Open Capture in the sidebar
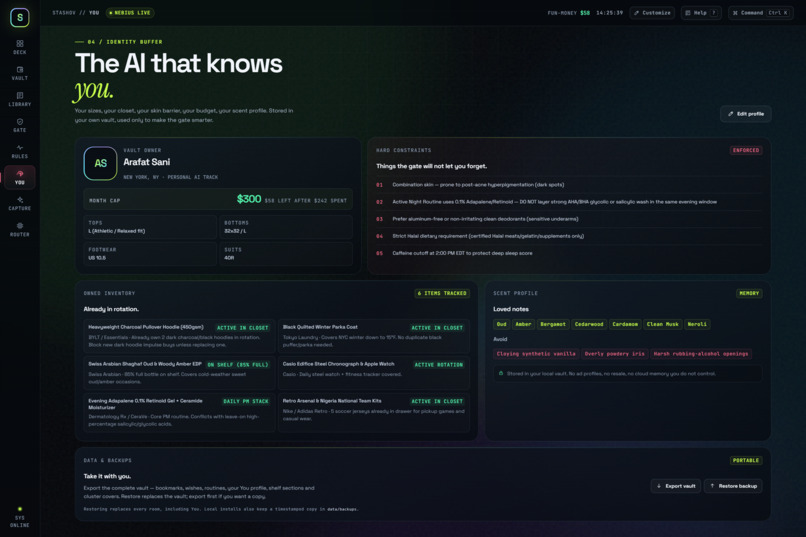Viewport: 806px width, 537px height. tap(20, 203)
